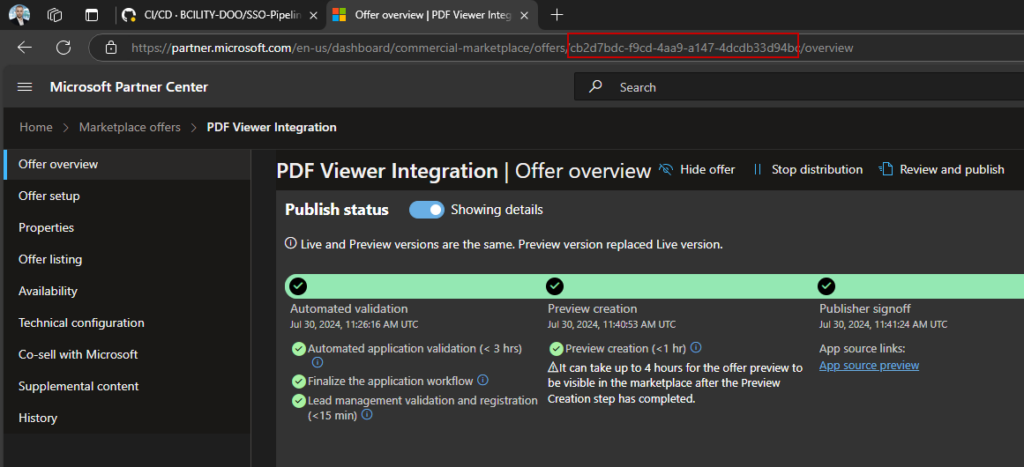Toggle the Showing details switch
This screenshot has height=467, width=1024.
(426, 210)
